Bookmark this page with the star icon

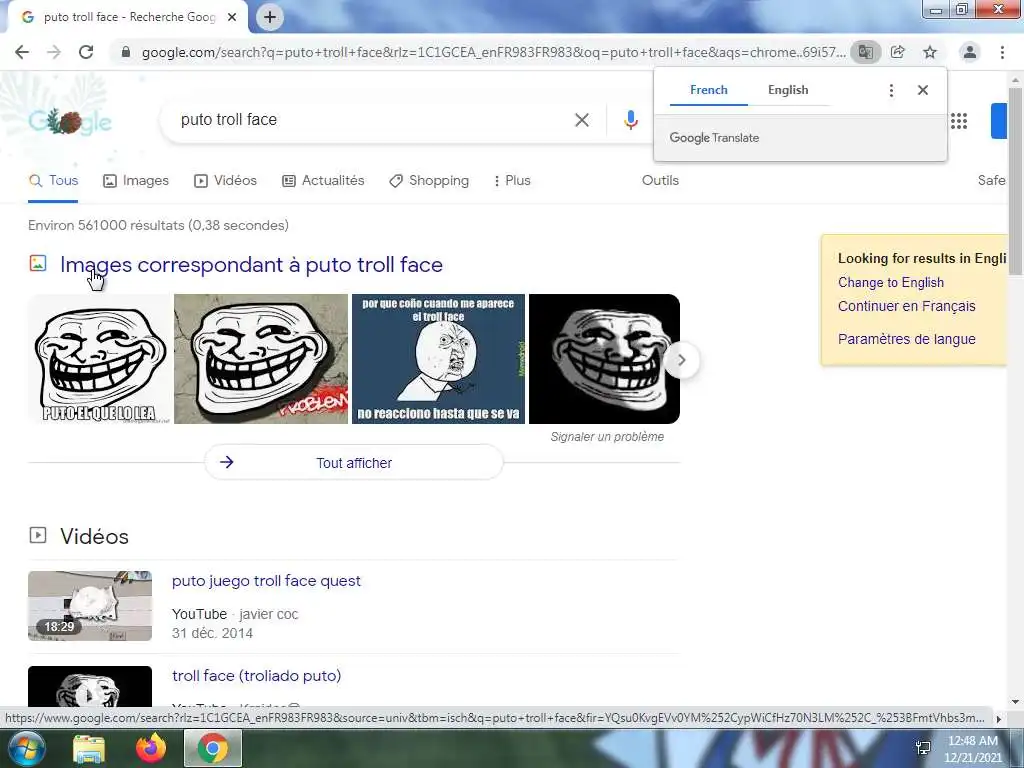930,52
